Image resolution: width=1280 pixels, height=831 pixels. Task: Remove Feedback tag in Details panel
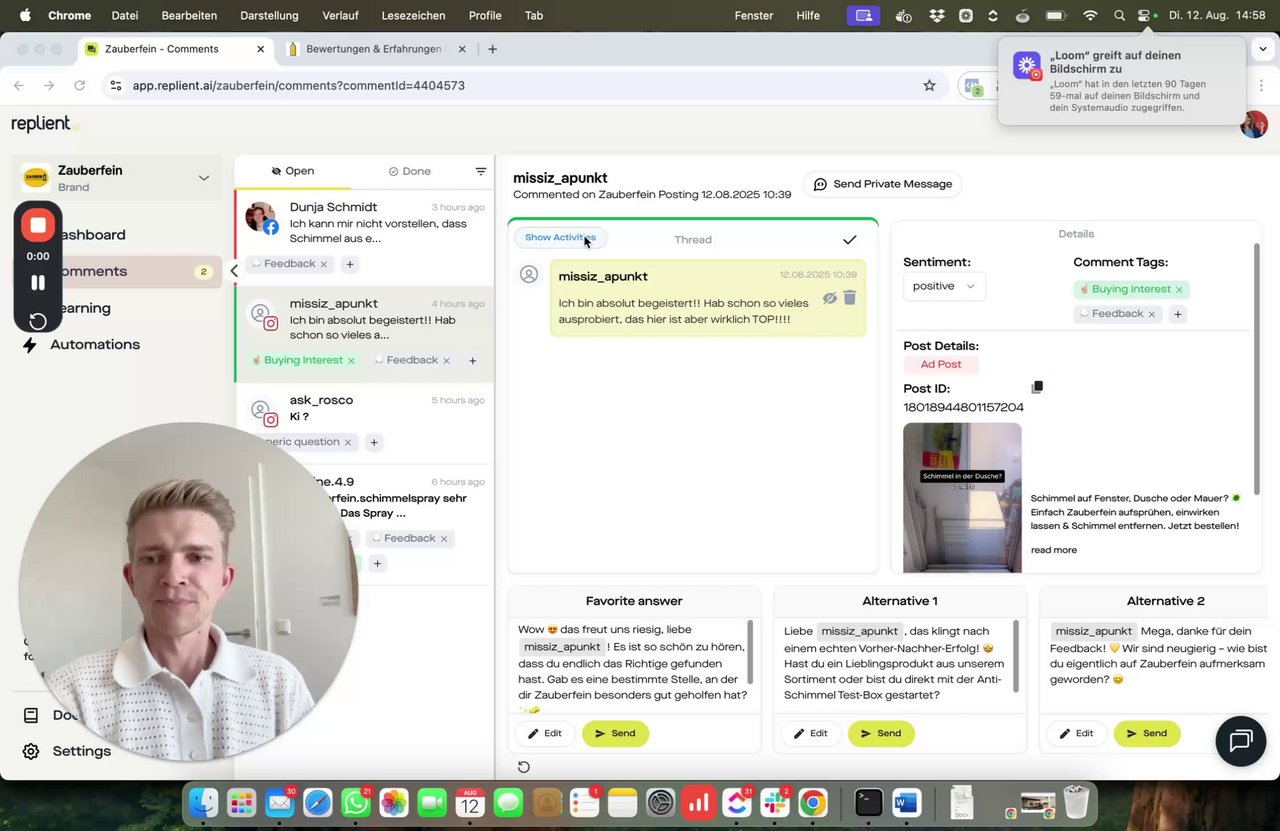coord(1151,314)
